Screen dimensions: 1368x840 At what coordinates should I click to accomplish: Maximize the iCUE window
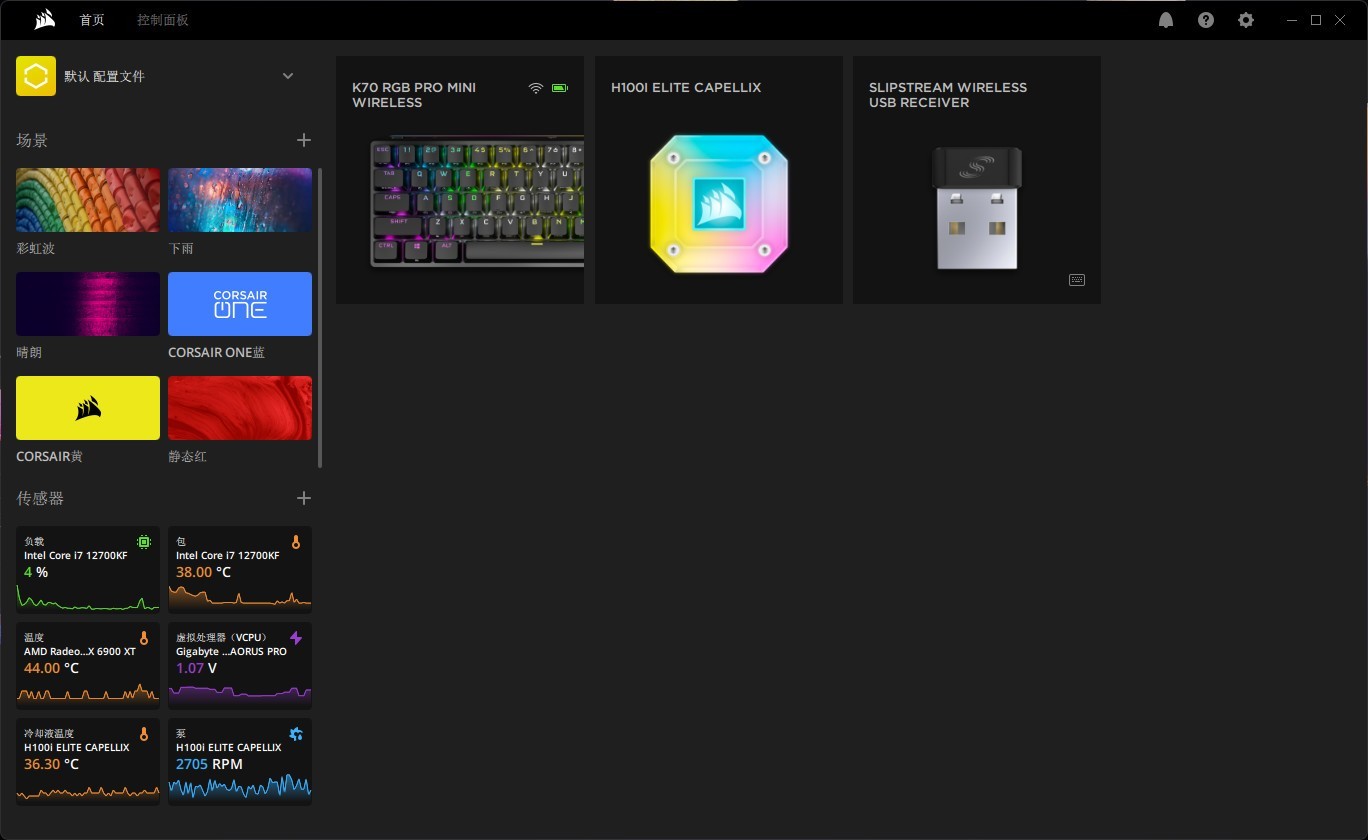pos(1316,20)
